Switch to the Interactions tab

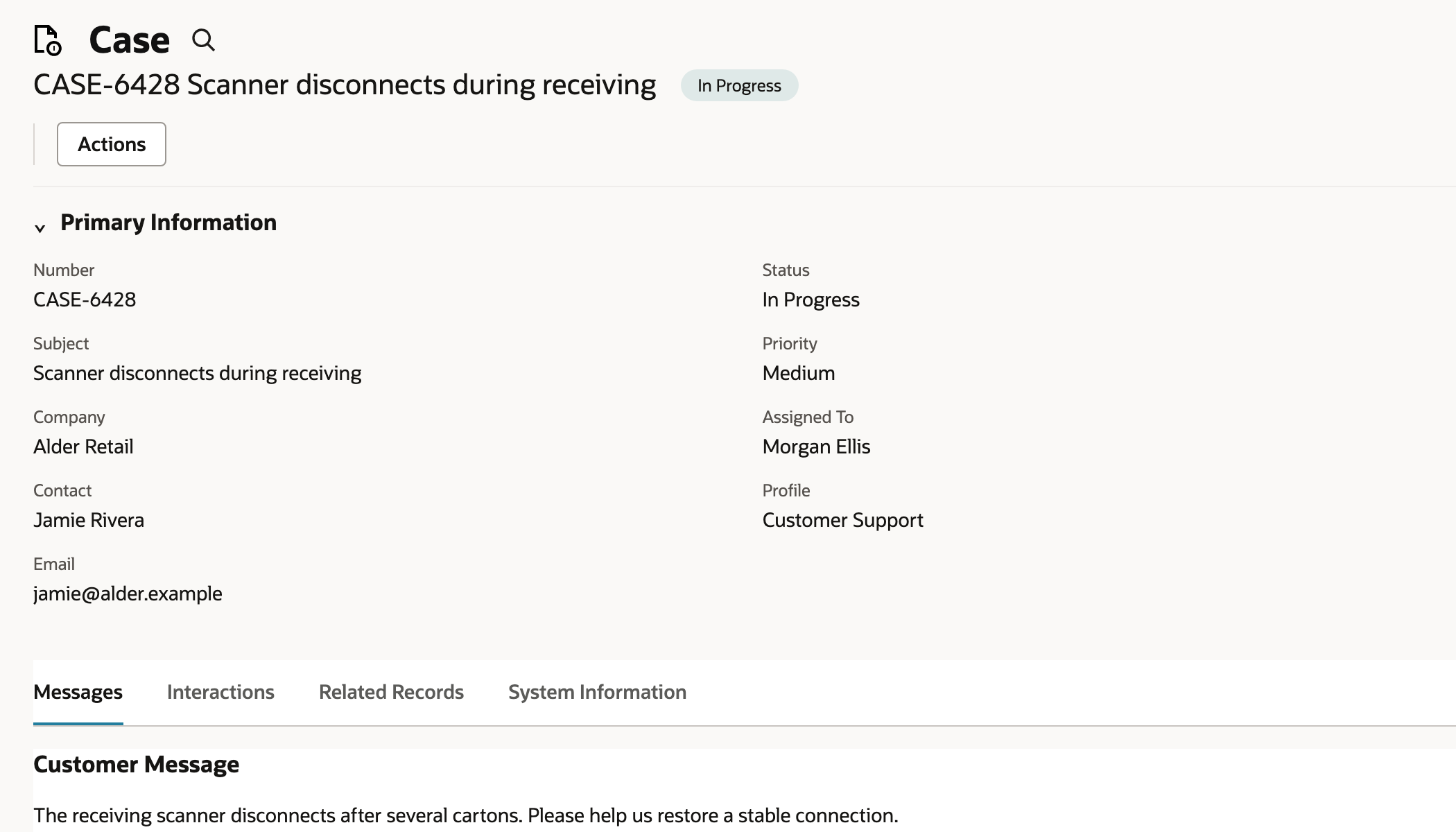220,692
